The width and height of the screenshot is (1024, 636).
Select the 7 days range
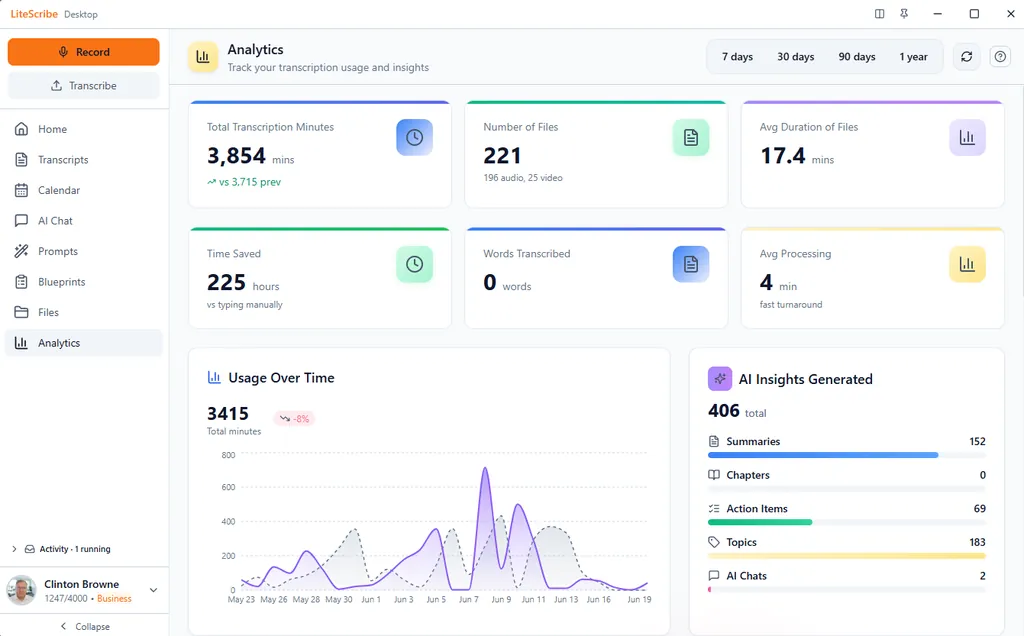pyautogui.click(x=737, y=57)
